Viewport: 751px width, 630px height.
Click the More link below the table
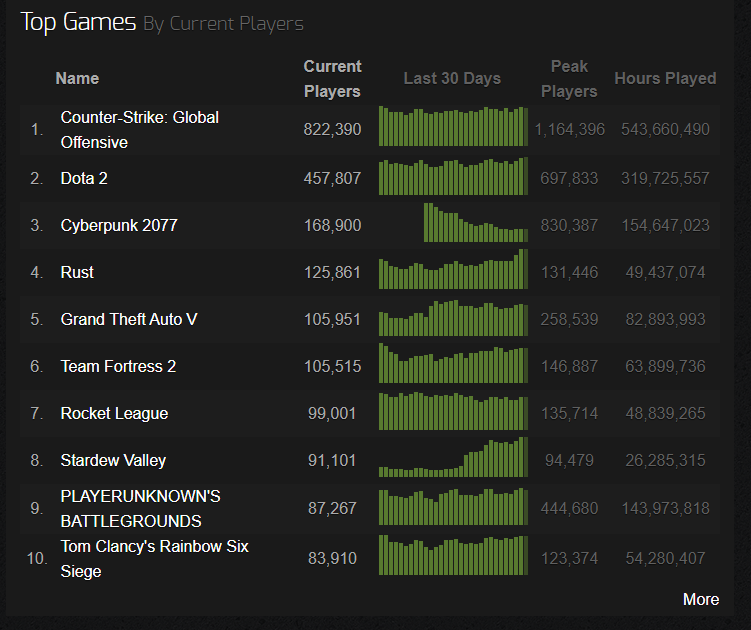701,599
